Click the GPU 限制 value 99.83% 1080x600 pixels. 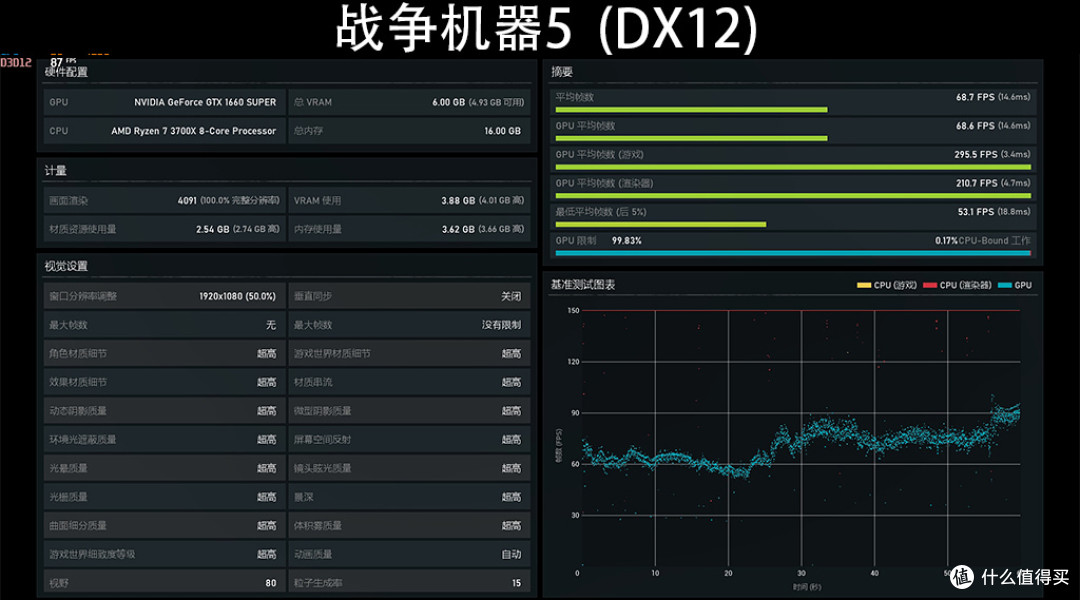coord(627,240)
